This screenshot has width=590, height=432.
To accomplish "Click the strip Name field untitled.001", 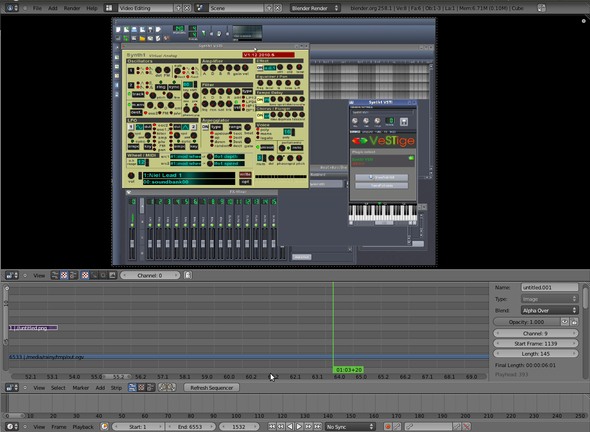I will tap(549, 287).
